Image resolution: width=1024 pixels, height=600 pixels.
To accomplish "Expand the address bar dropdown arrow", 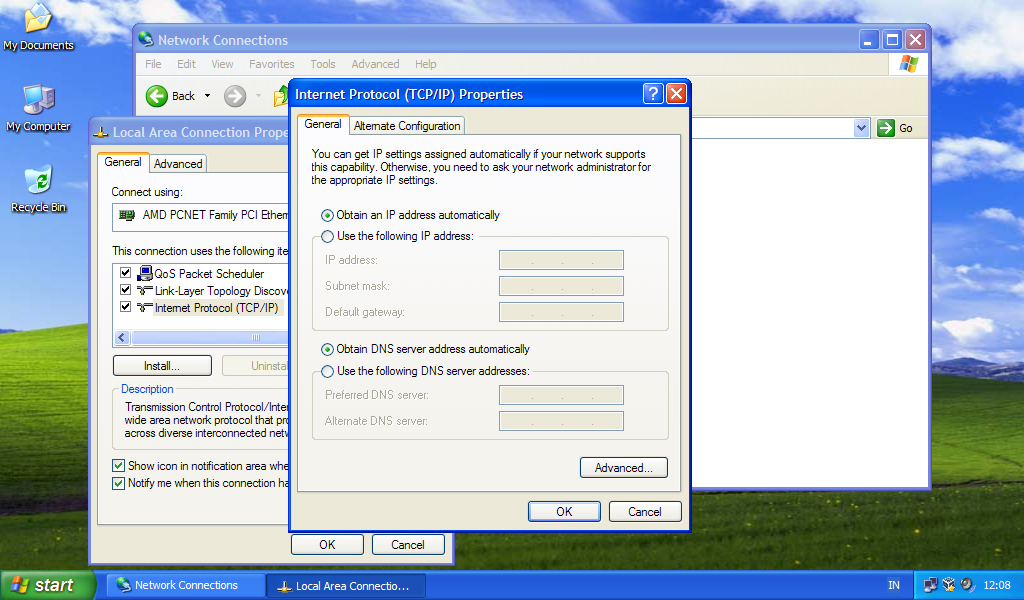I will click(861, 128).
